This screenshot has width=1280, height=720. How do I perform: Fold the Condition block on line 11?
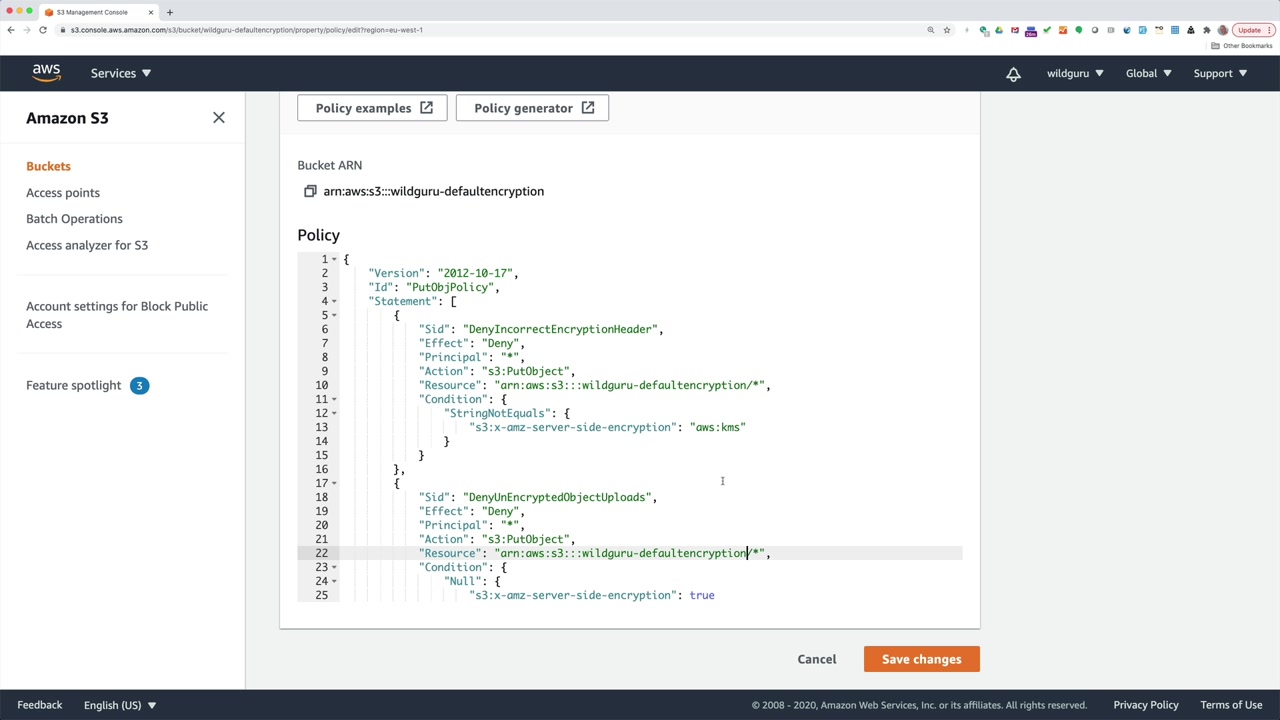334,400
